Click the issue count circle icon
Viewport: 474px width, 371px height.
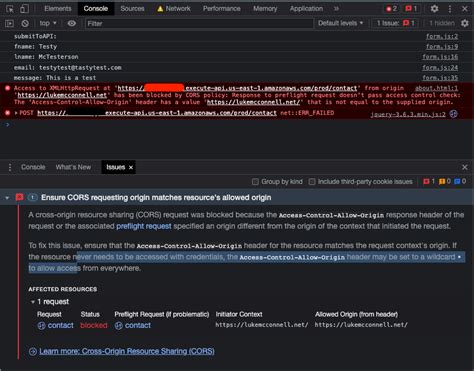click(32, 197)
